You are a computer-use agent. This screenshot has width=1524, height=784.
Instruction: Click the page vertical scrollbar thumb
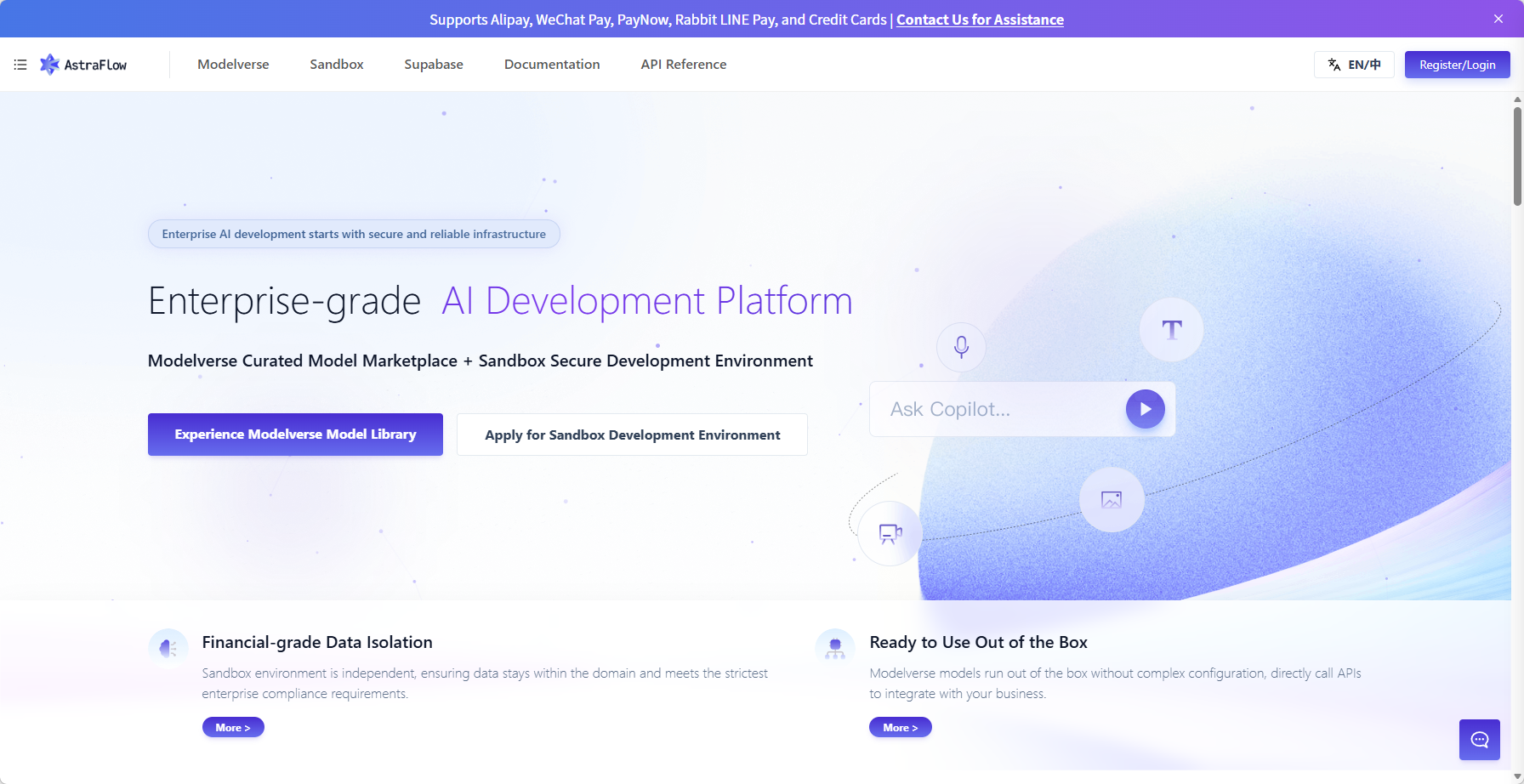[1517, 155]
